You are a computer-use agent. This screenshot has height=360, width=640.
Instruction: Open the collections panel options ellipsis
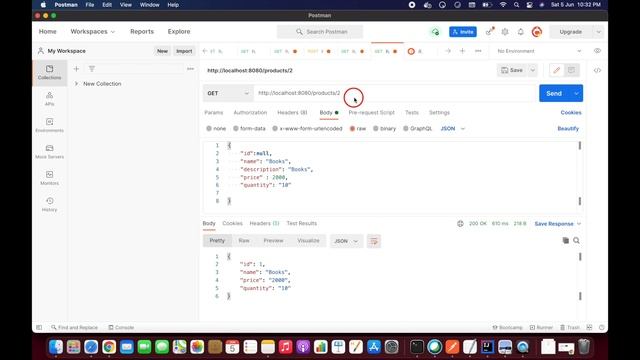[x=190, y=69]
